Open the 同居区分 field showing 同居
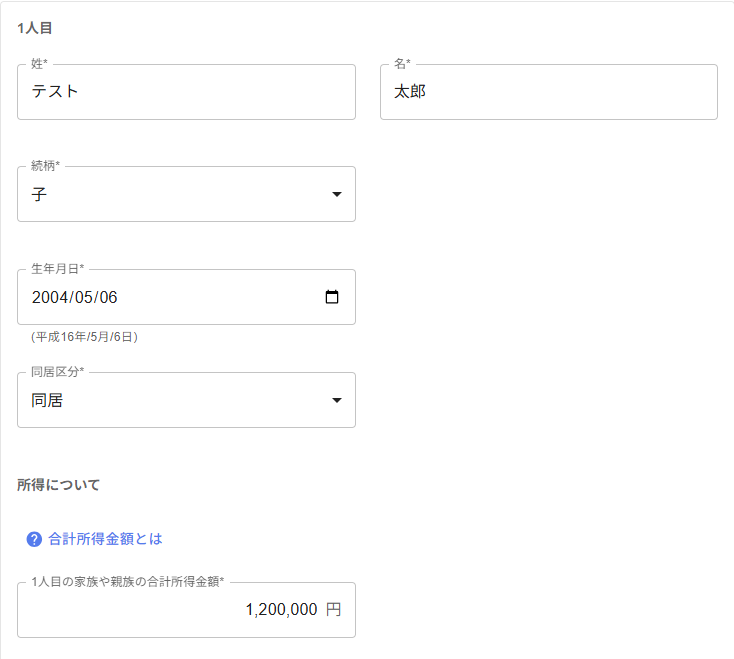Image resolution: width=734 pixels, height=659 pixels. click(x=170, y=400)
